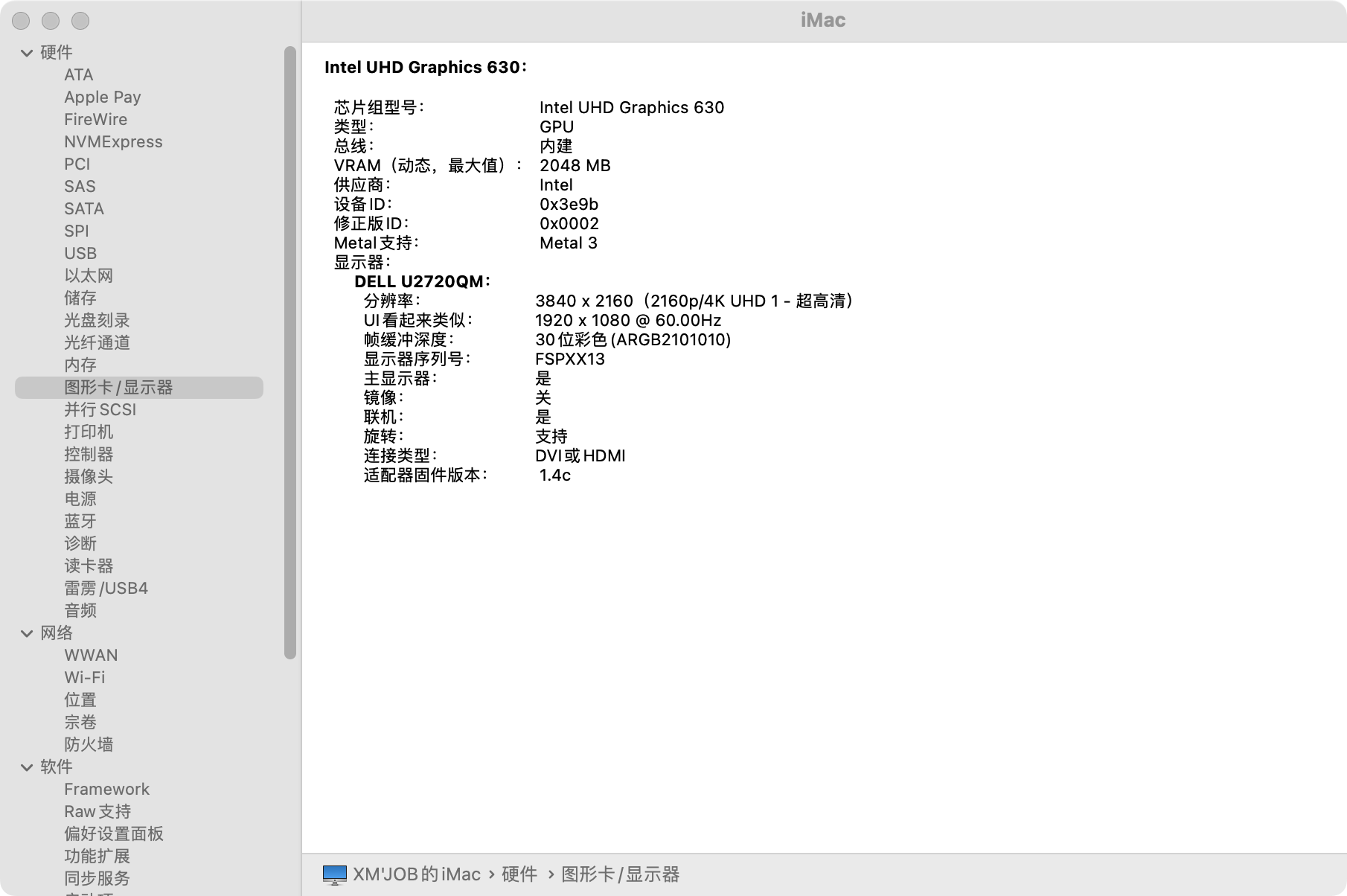Click the Intel UHD Graphics 630 heading
This screenshot has width=1347, height=896.
pyautogui.click(x=426, y=68)
